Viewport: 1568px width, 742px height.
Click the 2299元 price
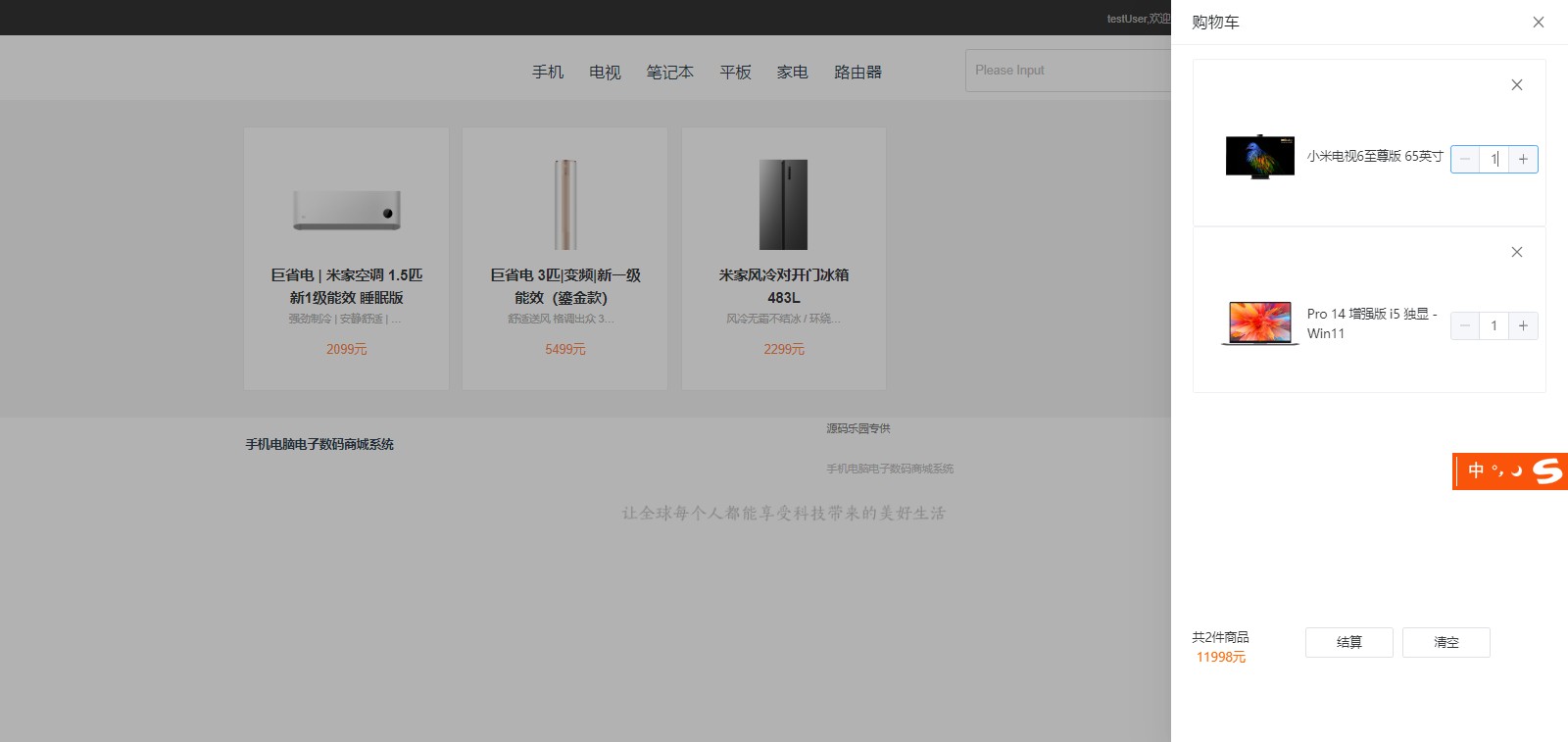(784, 349)
